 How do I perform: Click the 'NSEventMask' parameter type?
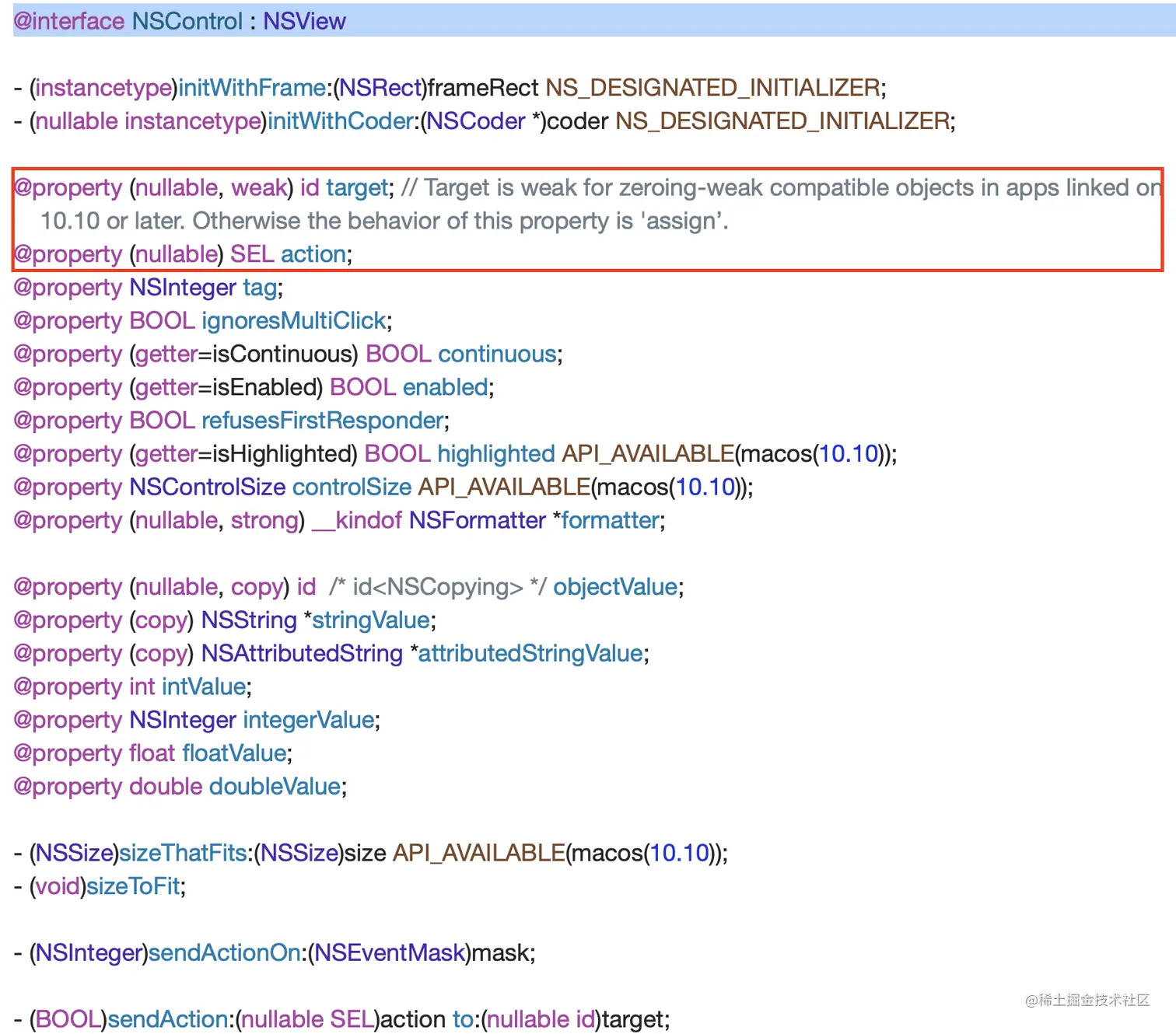point(389,953)
